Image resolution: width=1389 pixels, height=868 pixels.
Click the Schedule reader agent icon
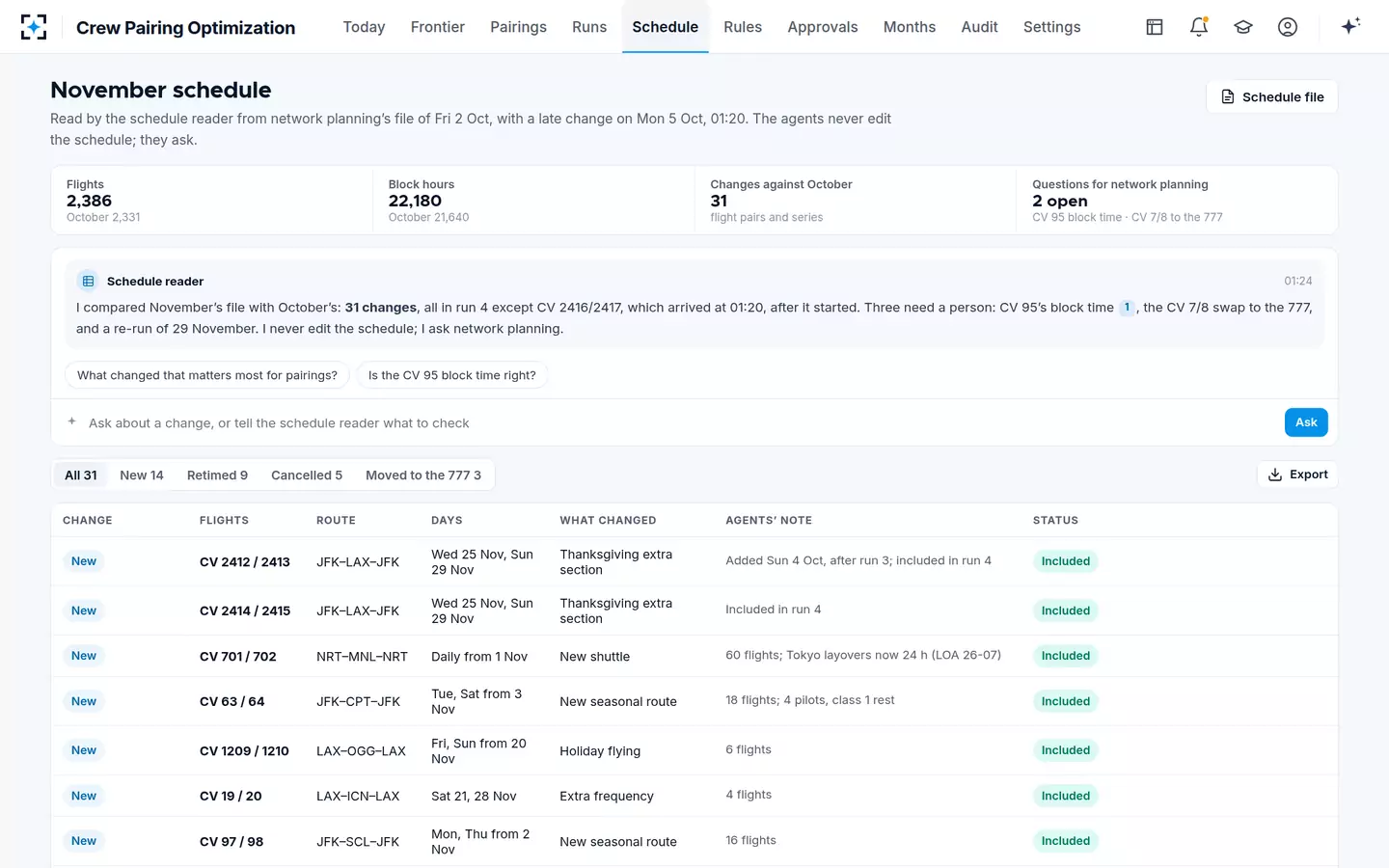88,281
